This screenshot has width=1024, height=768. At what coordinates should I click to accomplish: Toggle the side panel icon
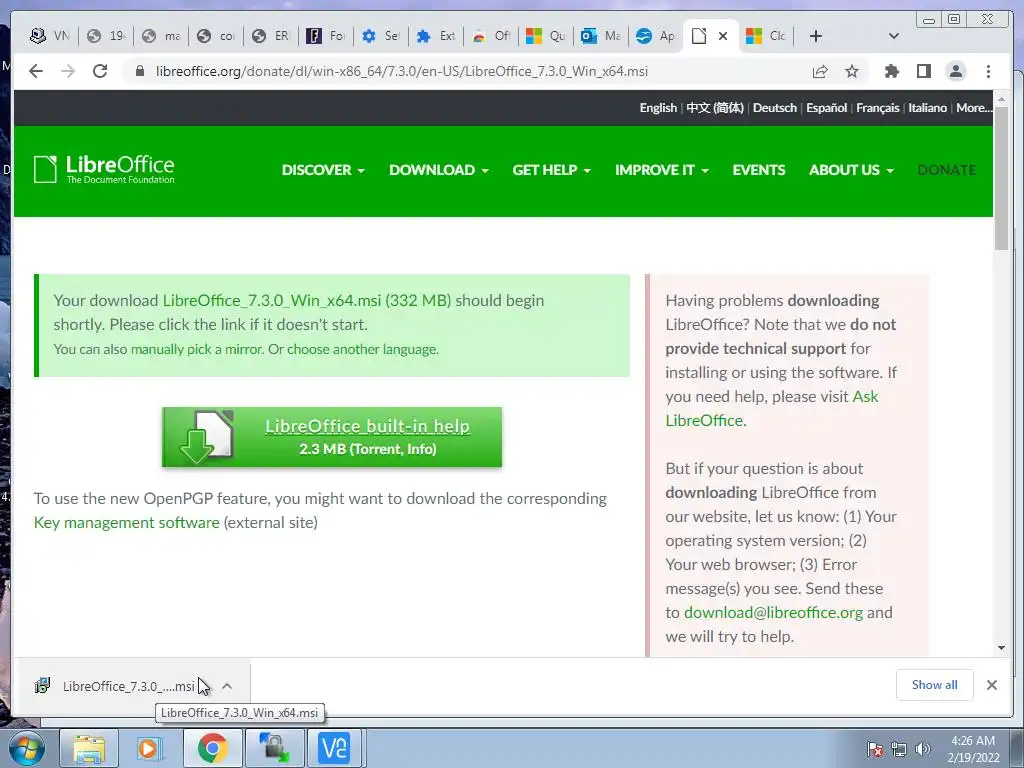pos(923,71)
